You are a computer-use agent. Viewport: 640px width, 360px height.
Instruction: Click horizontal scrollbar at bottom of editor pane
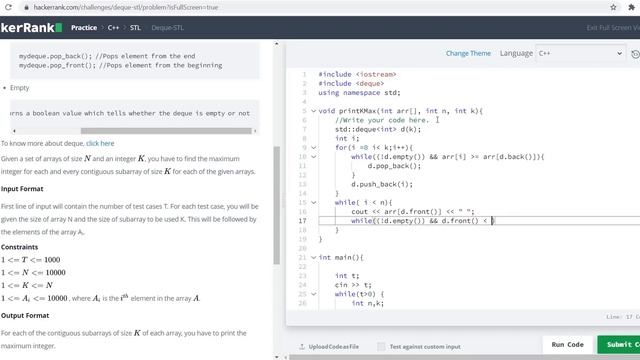[464, 357]
